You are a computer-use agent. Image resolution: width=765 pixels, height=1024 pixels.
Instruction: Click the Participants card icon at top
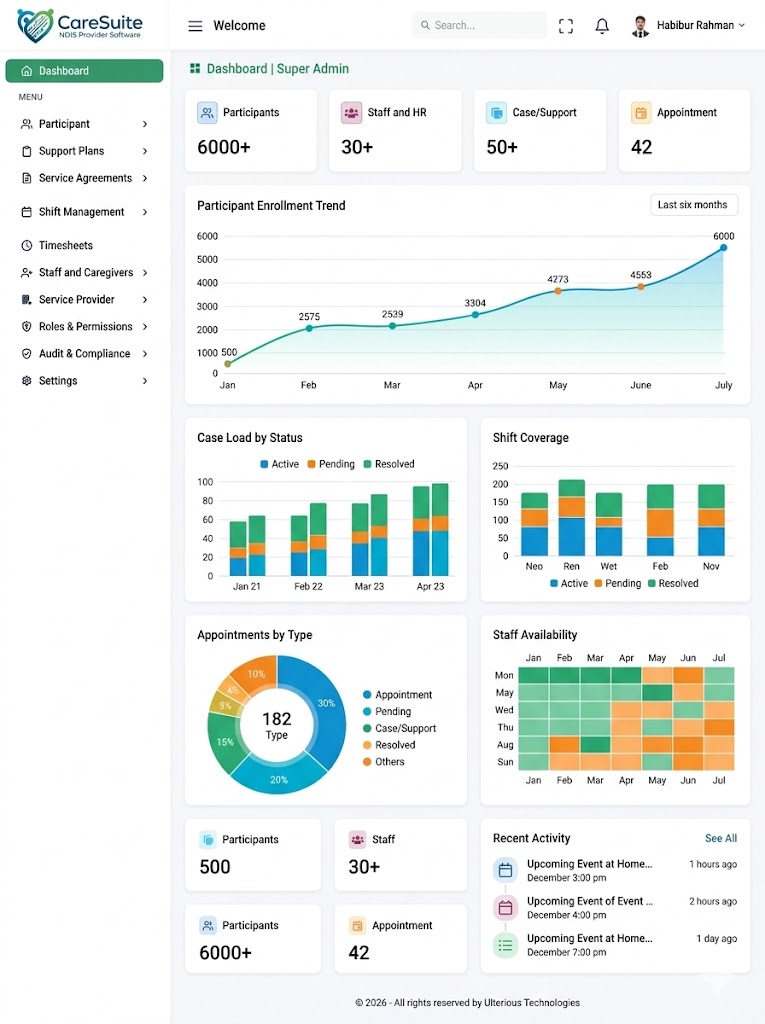pyautogui.click(x=207, y=113)
